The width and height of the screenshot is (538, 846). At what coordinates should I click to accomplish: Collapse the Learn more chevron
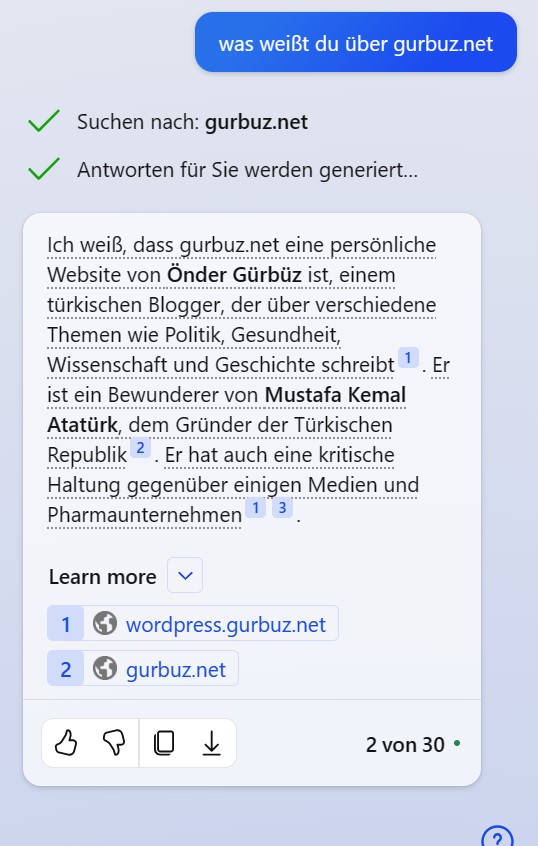pos(185,575)
